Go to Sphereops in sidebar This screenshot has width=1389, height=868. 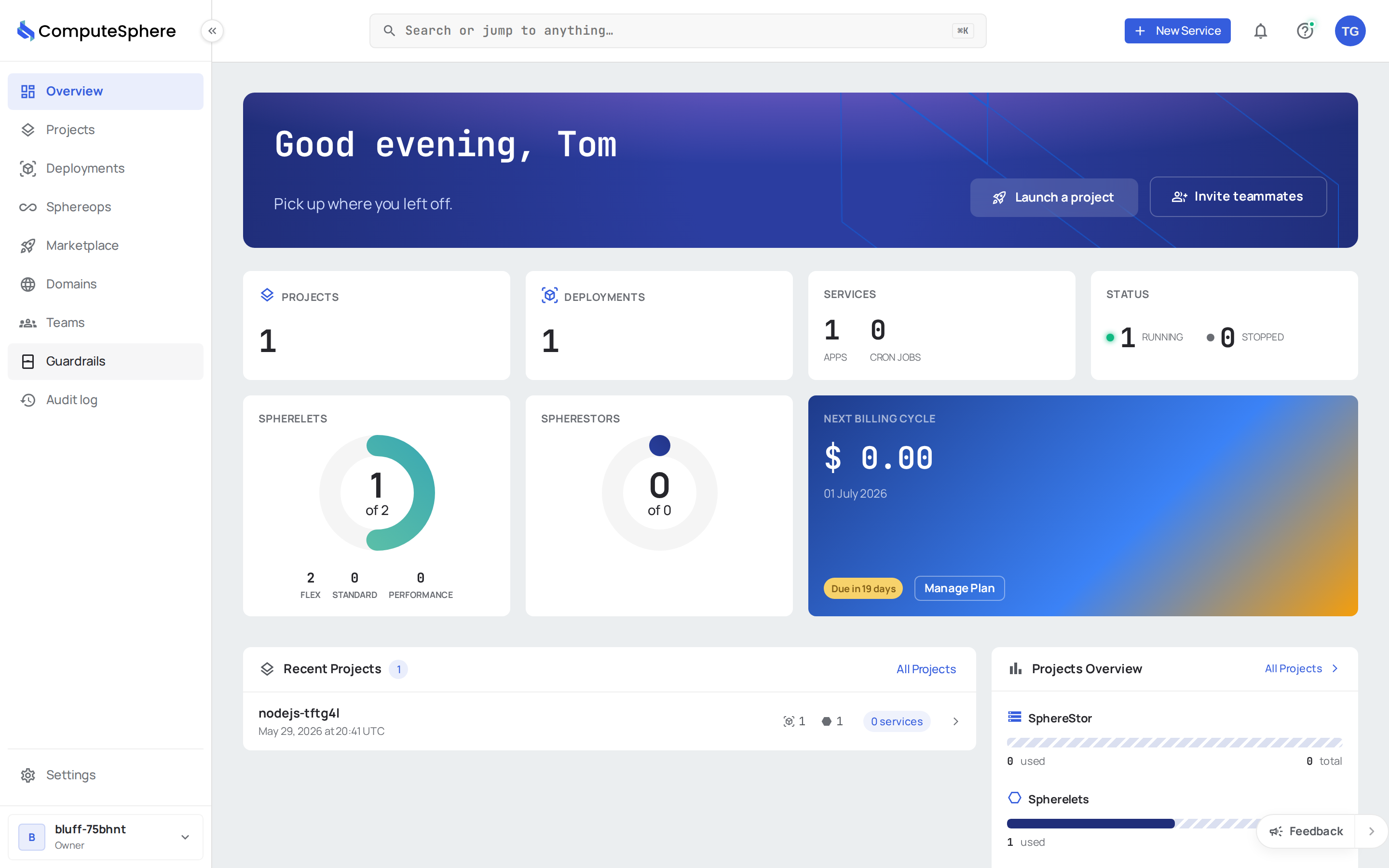pos(106,207)
